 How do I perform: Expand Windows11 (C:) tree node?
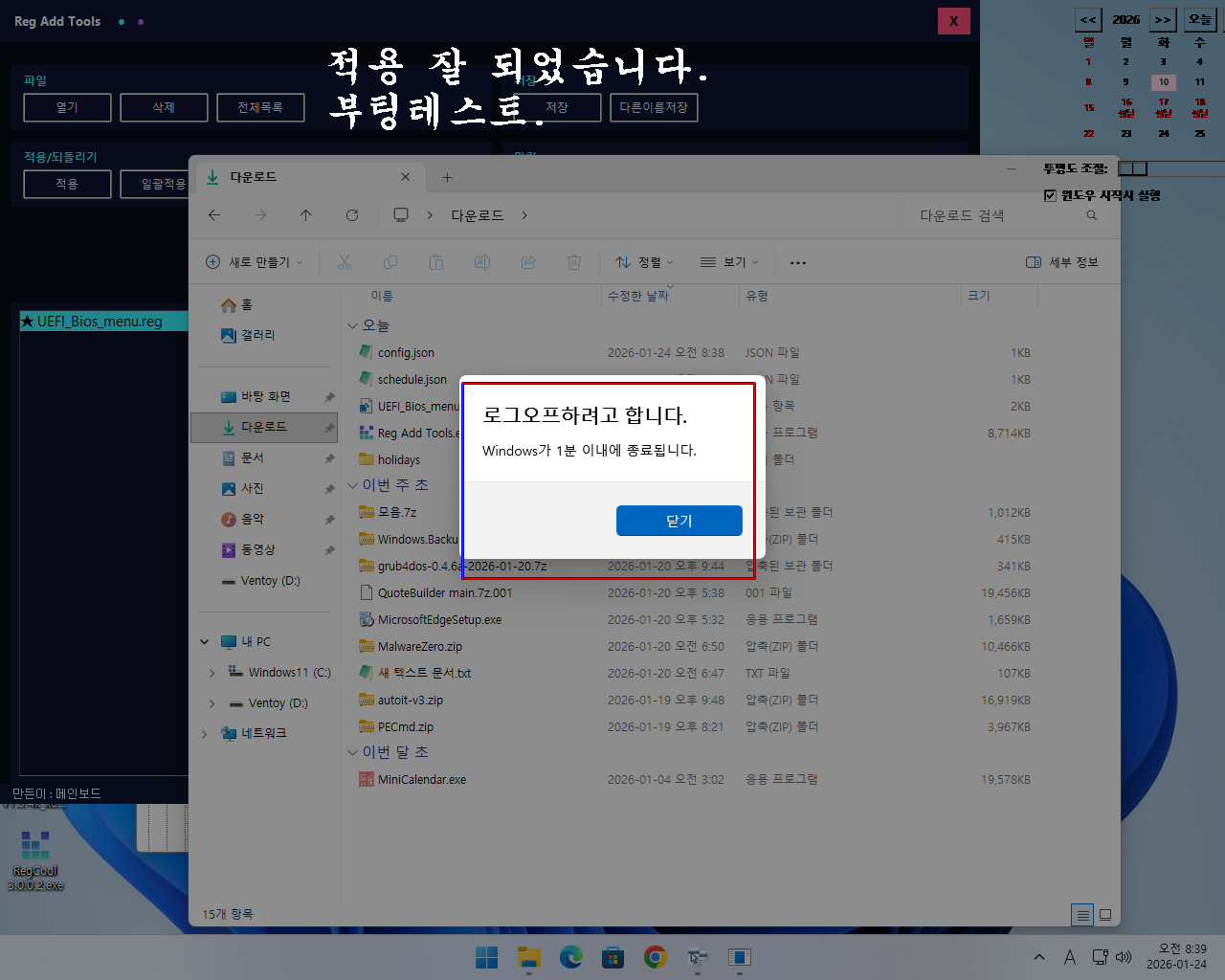click(212, 673)
